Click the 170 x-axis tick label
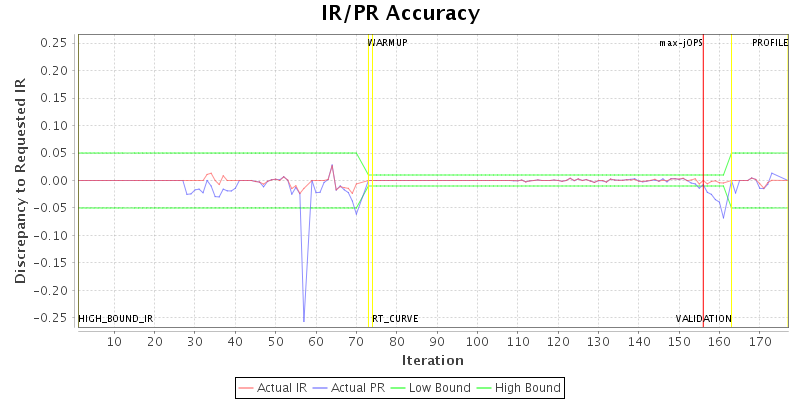The height and width of the screenshot is (400, 800). pyautogui.click(x=760, y=342)
